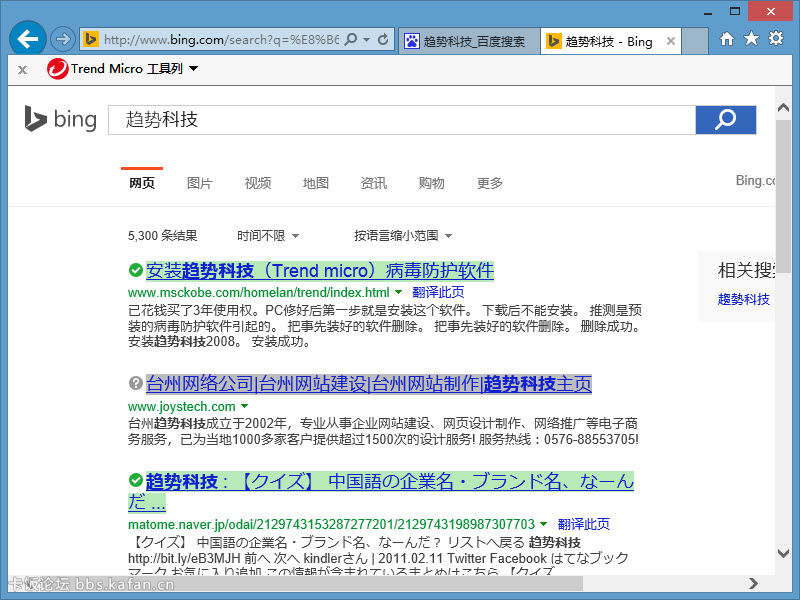The height and width of the screenshot is (600, 800).
Task: Click the 5,300 条结果 count text
Action: (x=162, y=236)
